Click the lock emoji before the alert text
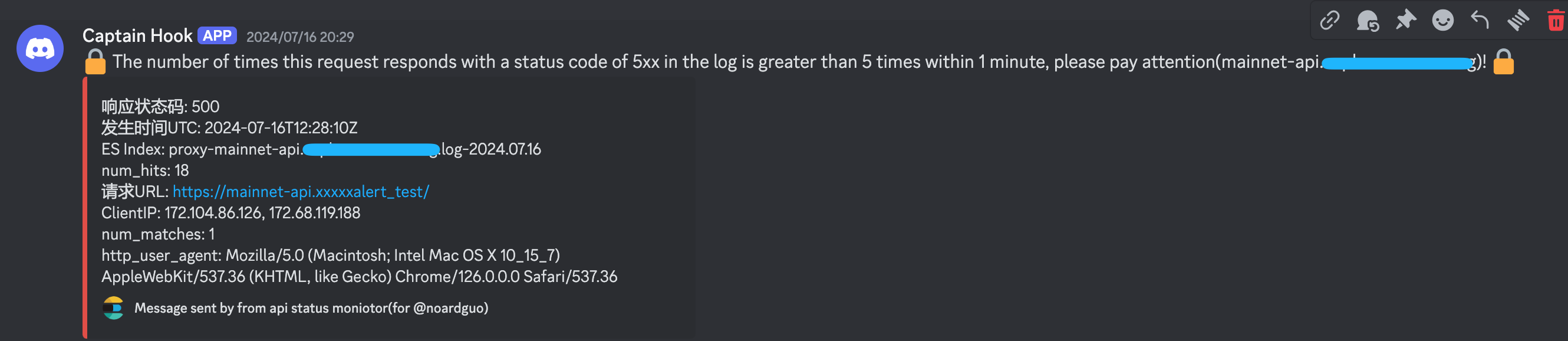 point(95,62)
